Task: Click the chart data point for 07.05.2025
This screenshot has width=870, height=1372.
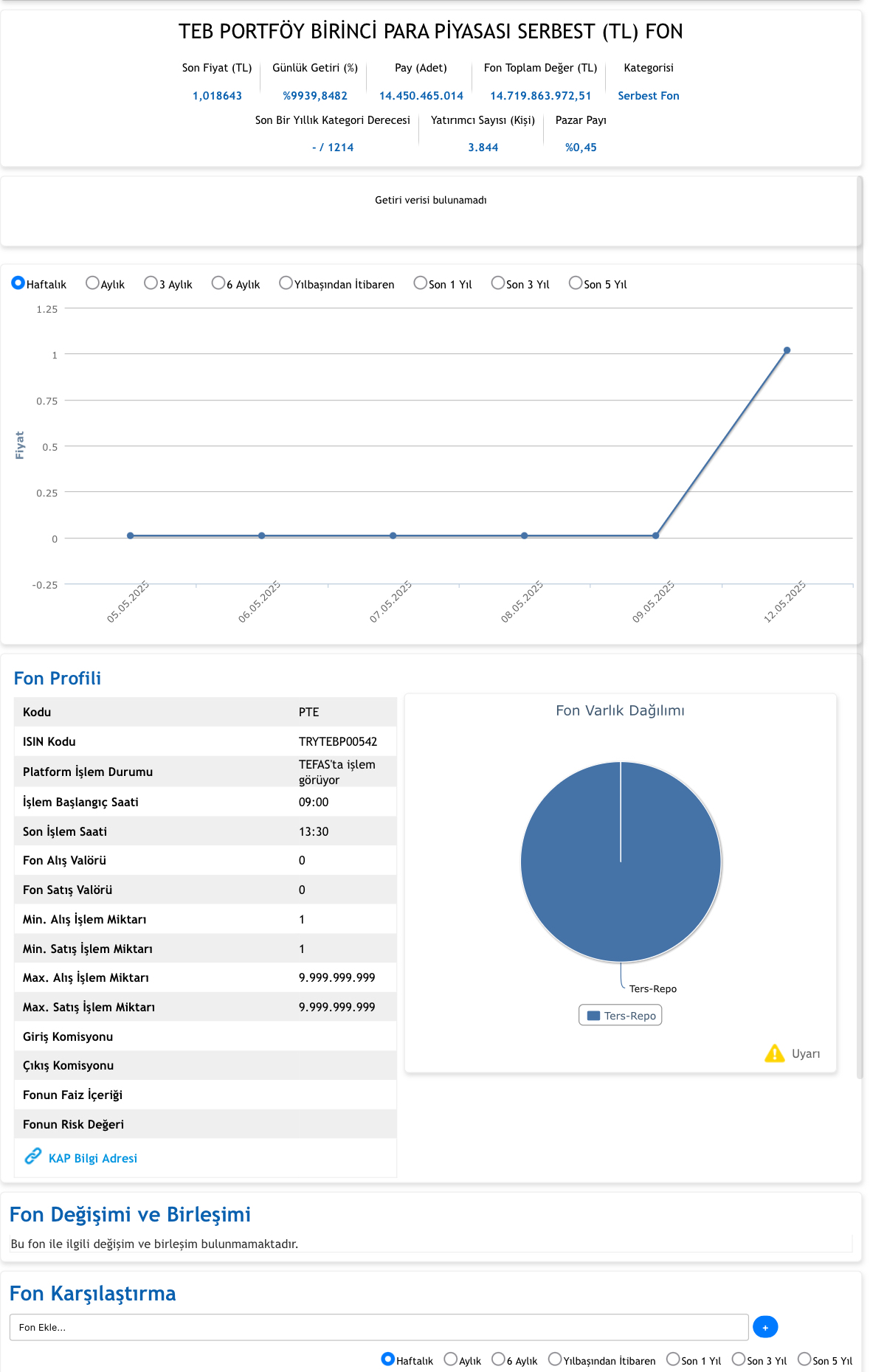Action: (393, 536)
